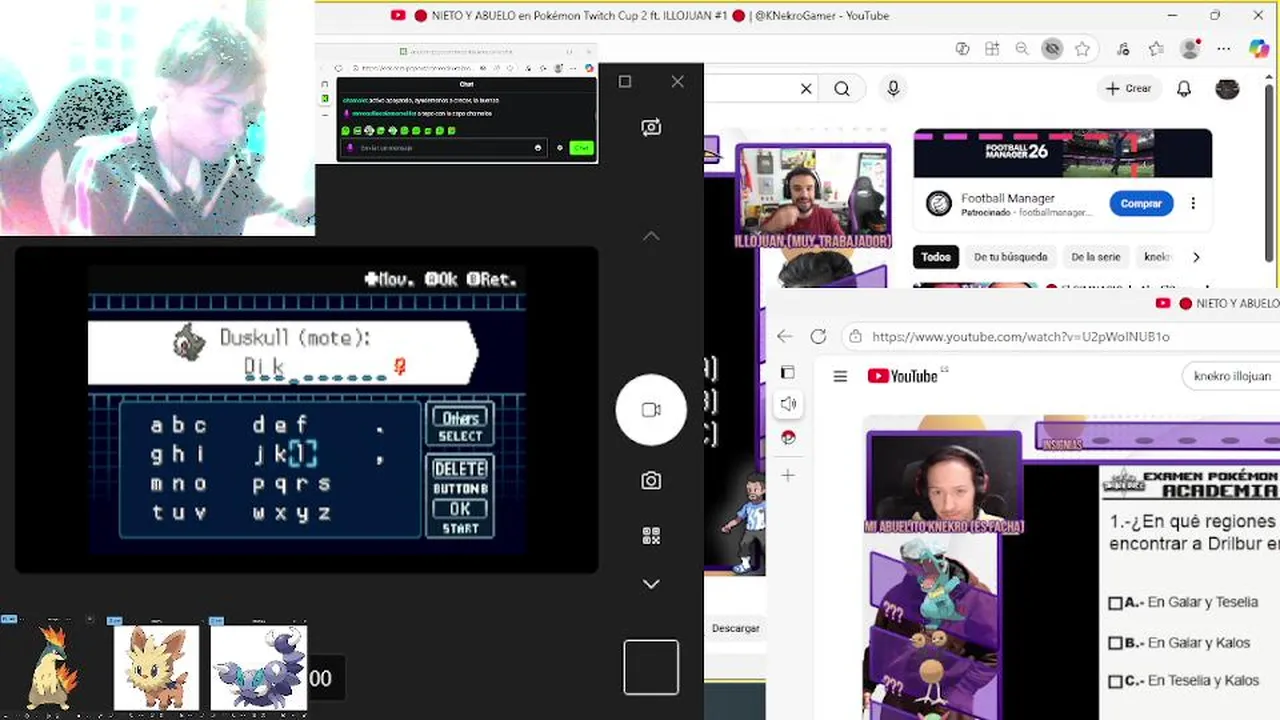Clear the YouTube search box with X

[806, 89]
